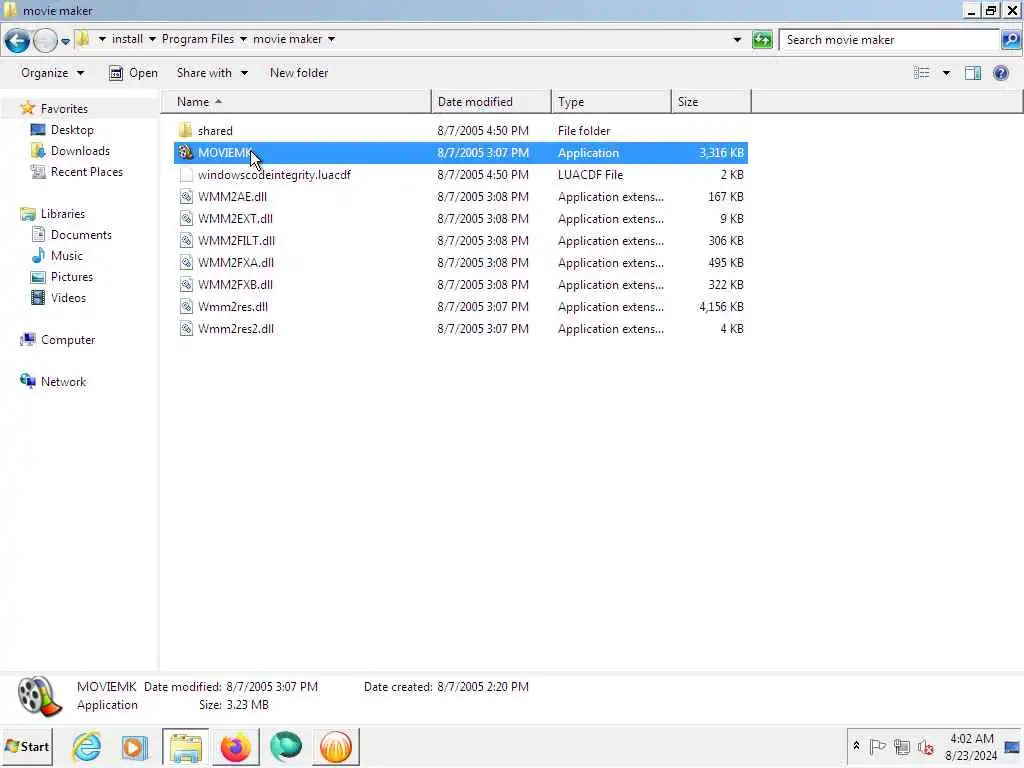Sort by the Size column header

pyautogui.click(x=711, y=102)
